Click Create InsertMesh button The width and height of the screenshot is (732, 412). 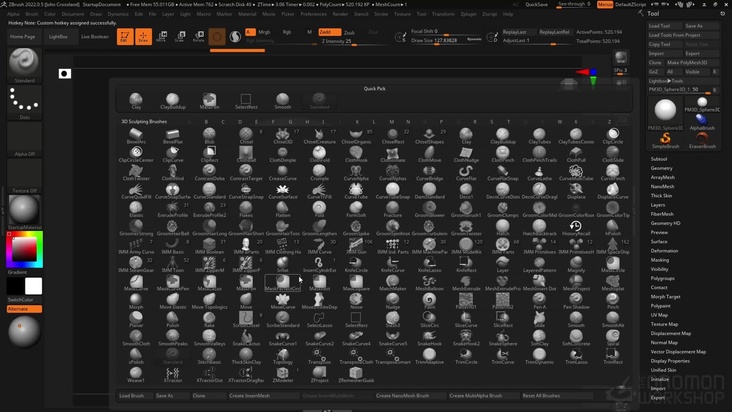(264, 396)
